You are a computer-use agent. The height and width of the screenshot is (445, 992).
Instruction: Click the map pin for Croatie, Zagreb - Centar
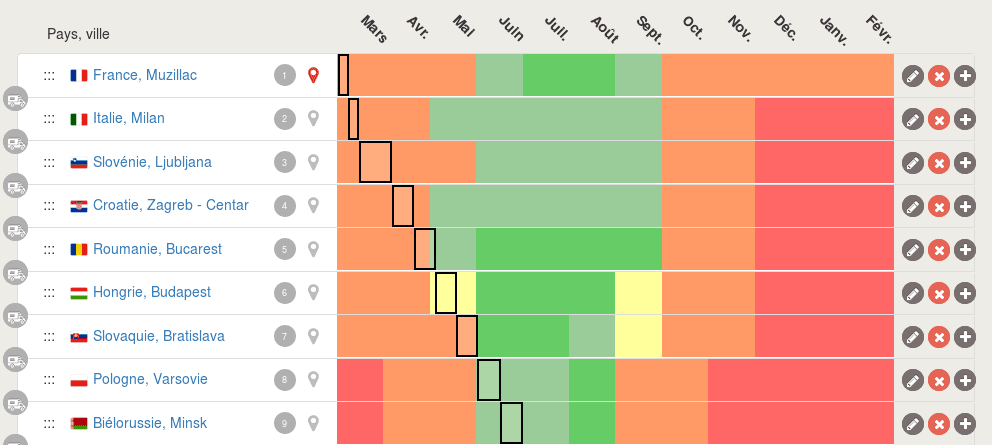click(x=313, y=205)
